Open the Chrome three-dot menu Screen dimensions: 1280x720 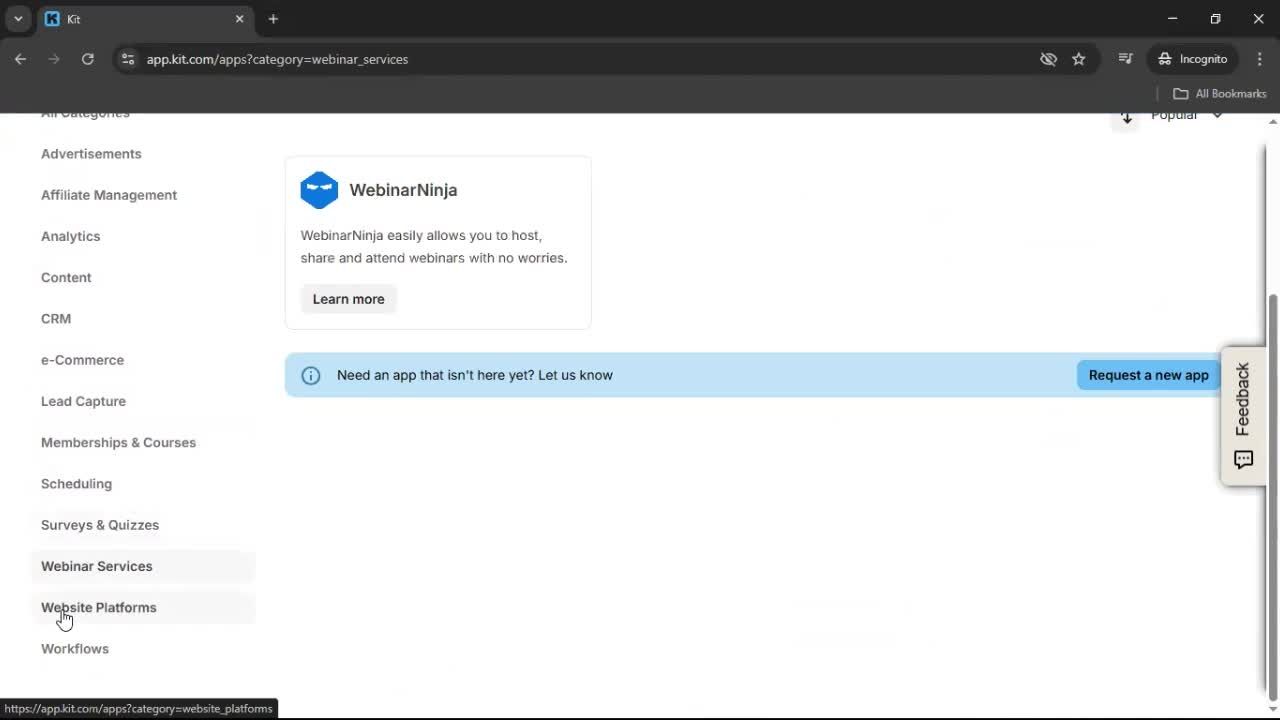click(x=1260, y=59)
